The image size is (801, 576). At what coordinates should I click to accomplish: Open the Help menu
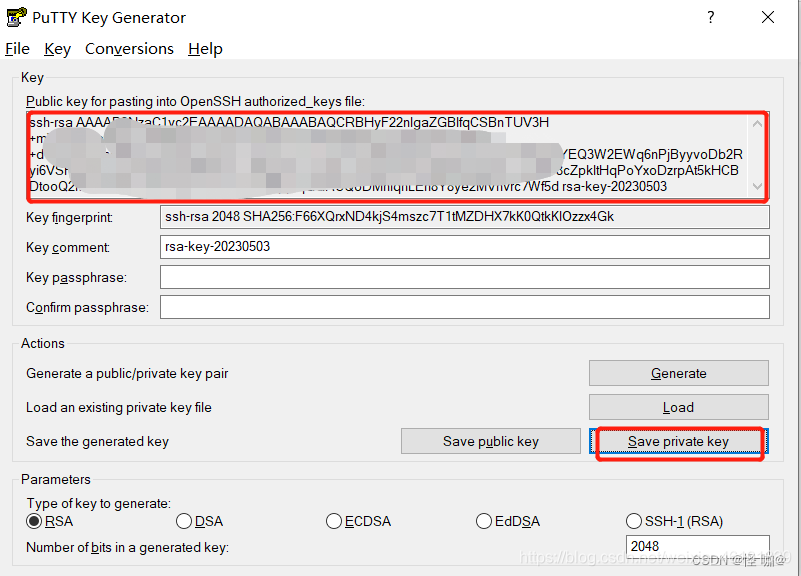pos(205,49)
